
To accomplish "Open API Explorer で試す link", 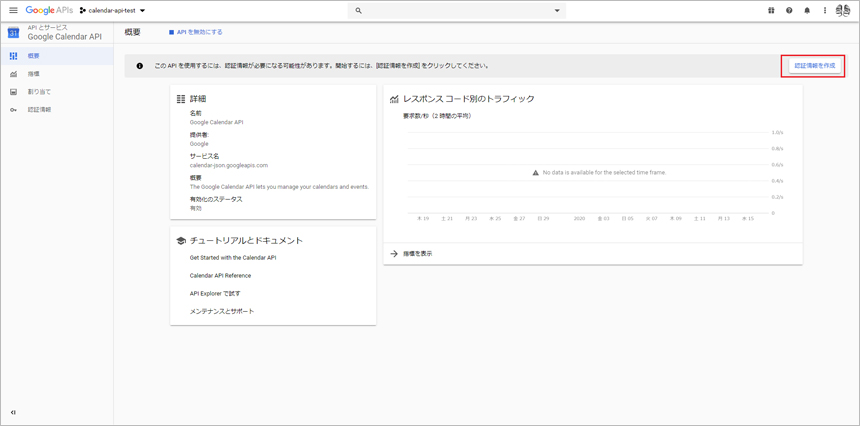I will [x=215, y=293].
